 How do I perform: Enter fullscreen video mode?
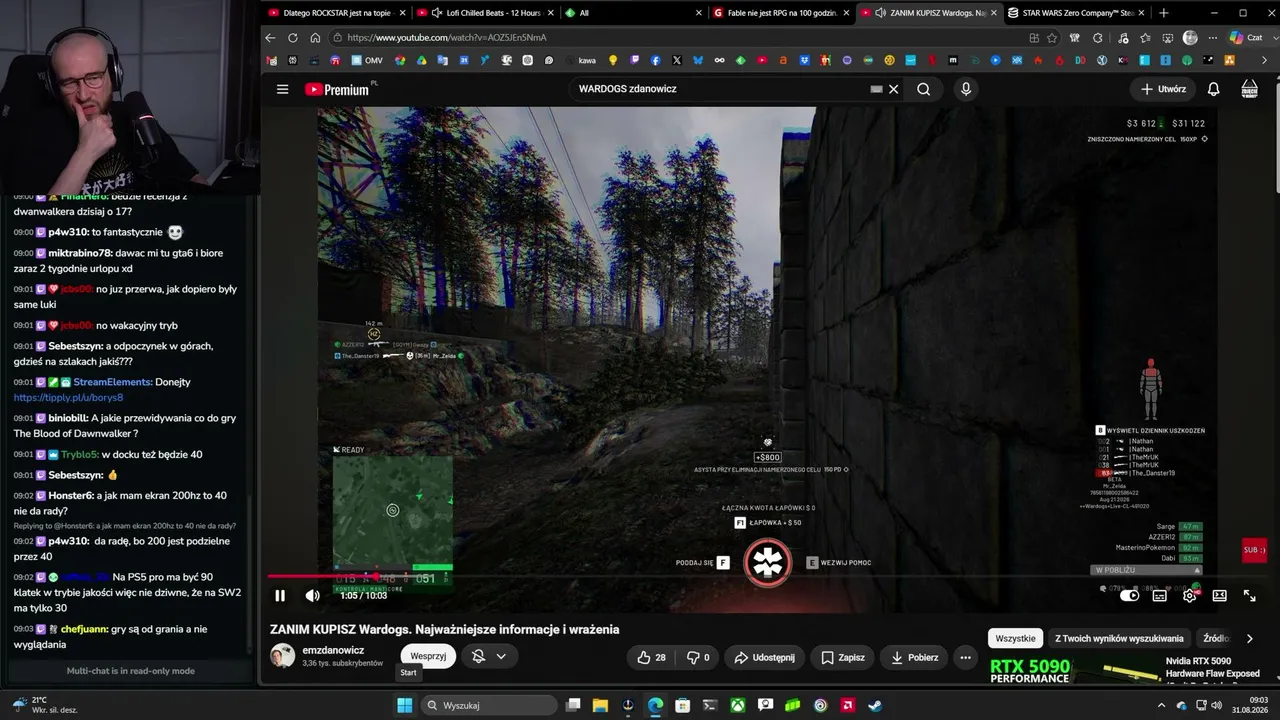(1249, 596)
